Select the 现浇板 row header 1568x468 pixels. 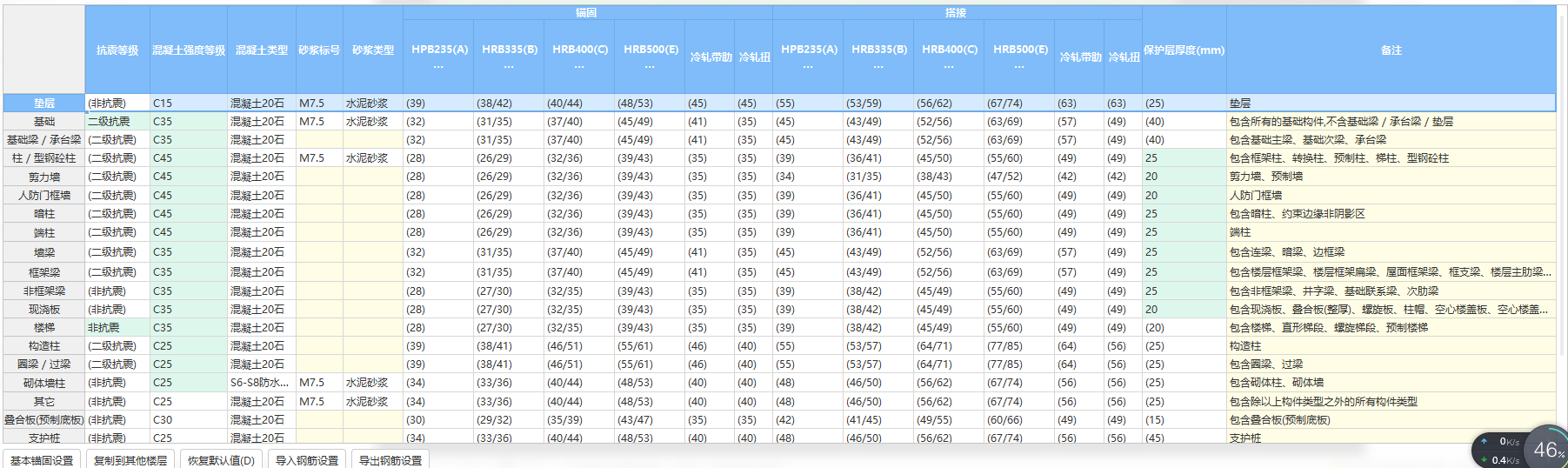(44, 310)
